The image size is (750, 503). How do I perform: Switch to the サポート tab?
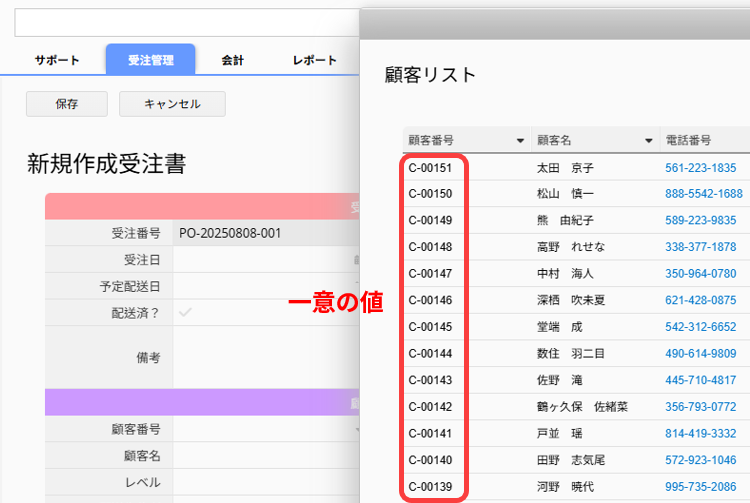[x=57, y=60]
